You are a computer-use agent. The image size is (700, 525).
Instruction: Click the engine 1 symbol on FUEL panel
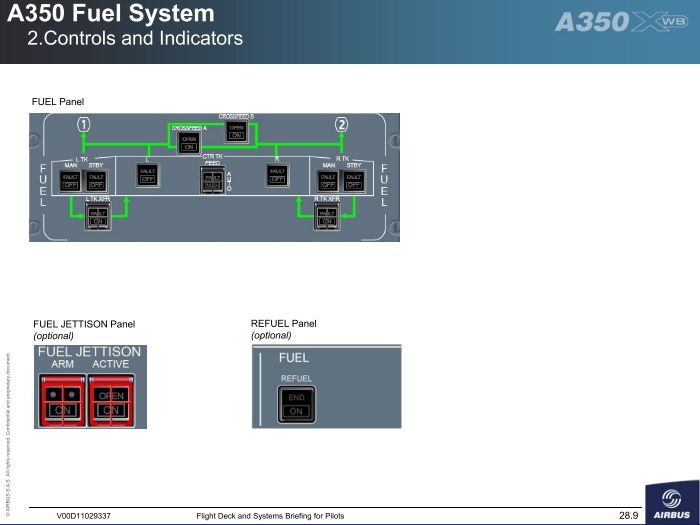click(83, 125)
